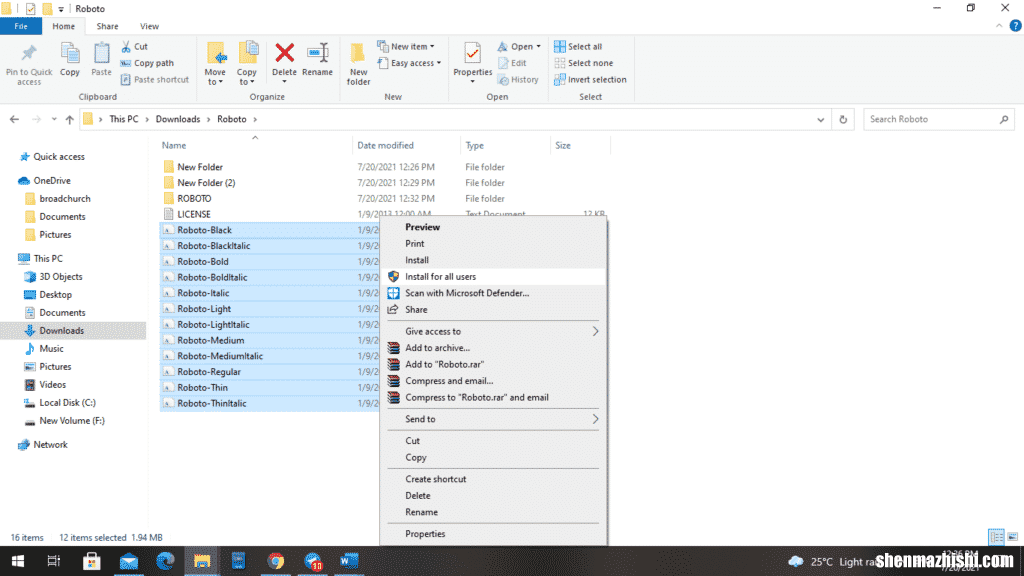This screenshot has width=1024, height=576.
Task: Open Word from the taskbar
Action: point(349,561)
